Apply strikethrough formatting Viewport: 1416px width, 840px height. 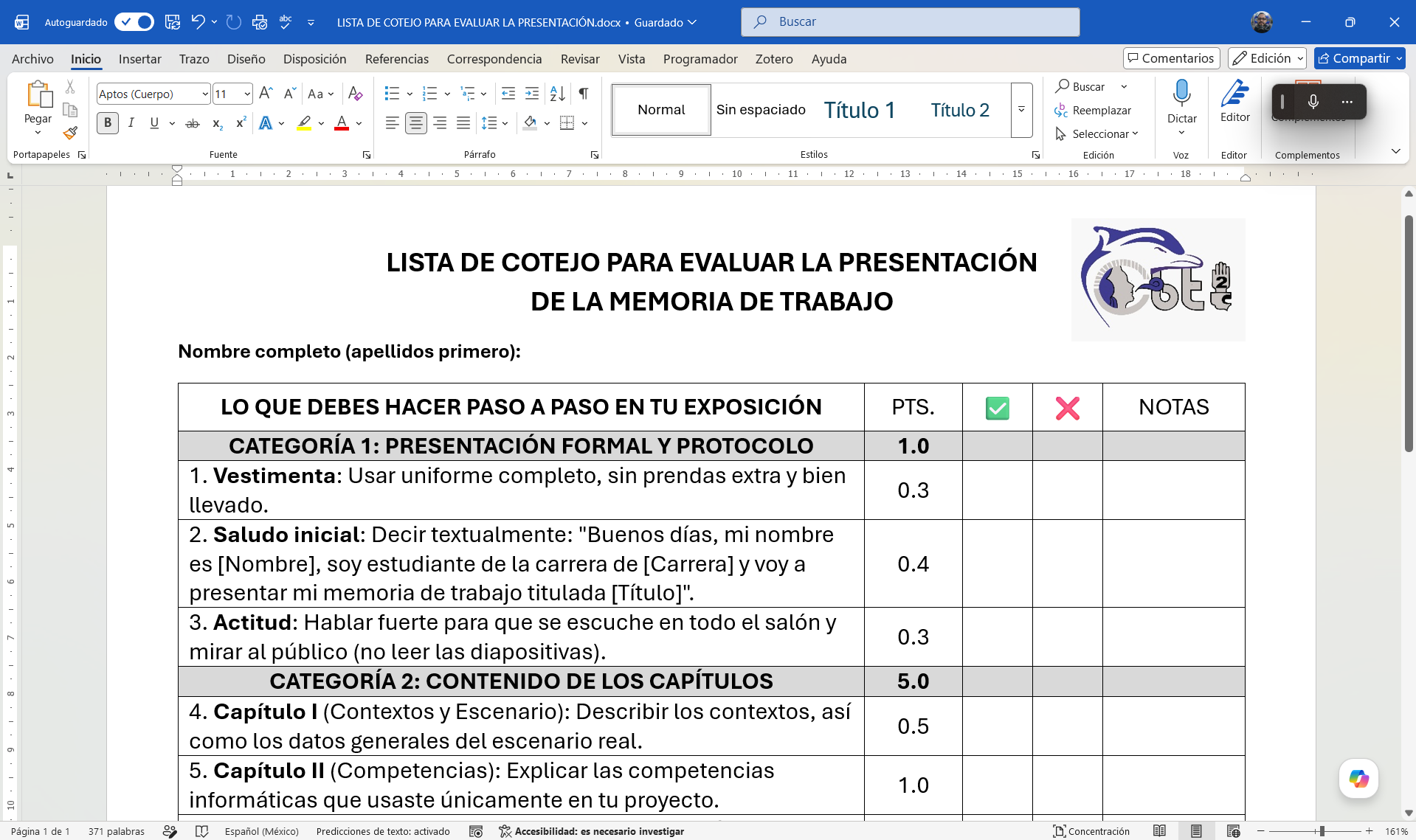click(193, 123)
